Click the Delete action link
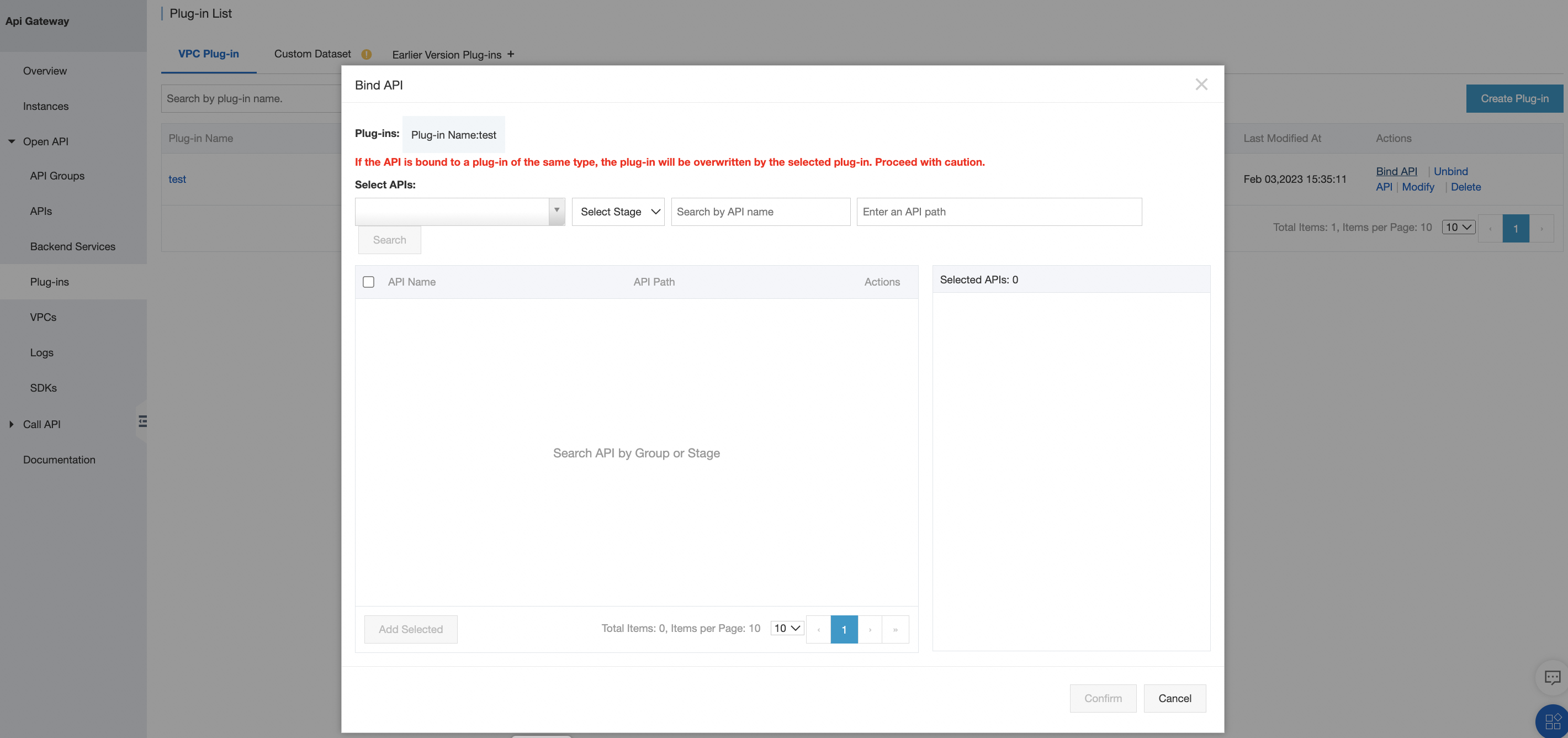Screen dimensions: 1568x738 pyautogui.click(x=1466, y=187)
